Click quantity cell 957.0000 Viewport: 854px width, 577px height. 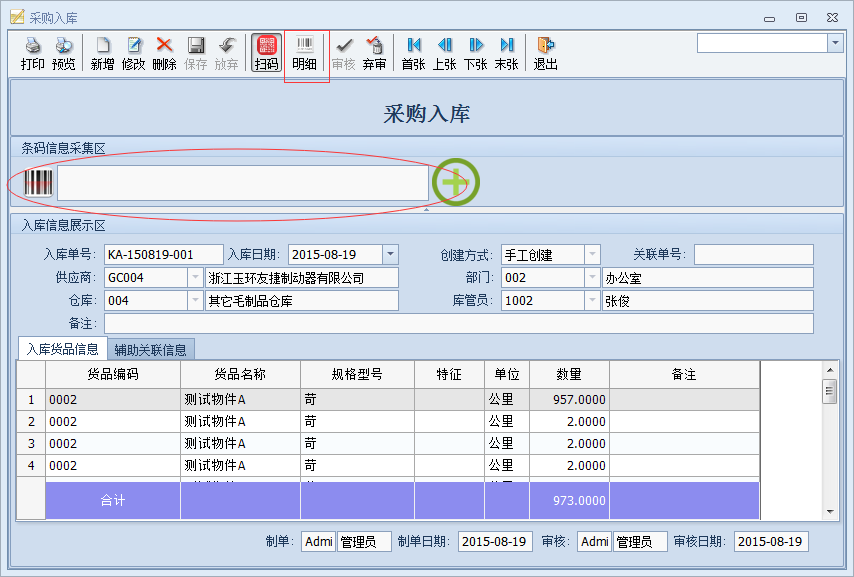(569, 399)
